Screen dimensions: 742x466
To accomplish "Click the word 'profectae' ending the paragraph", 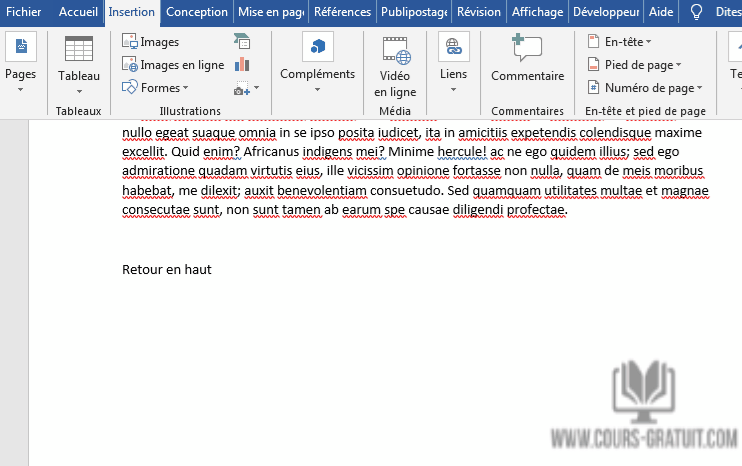I will click(536, 210).
